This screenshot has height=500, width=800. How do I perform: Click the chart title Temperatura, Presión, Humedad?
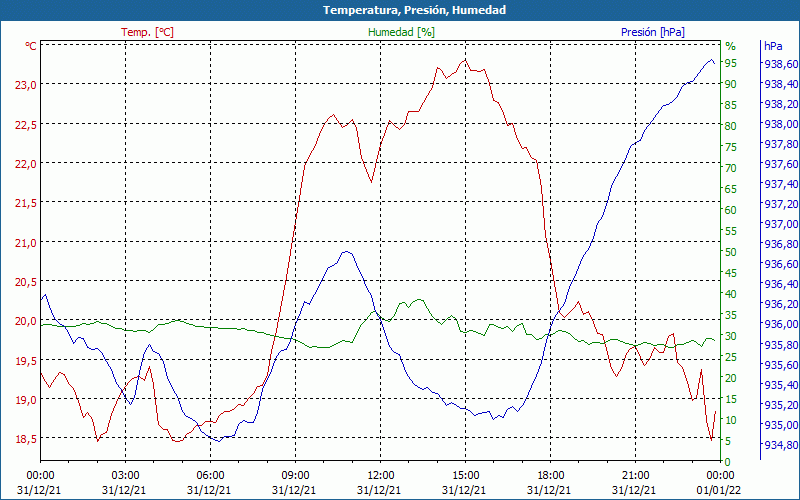[x=414, y=10]
